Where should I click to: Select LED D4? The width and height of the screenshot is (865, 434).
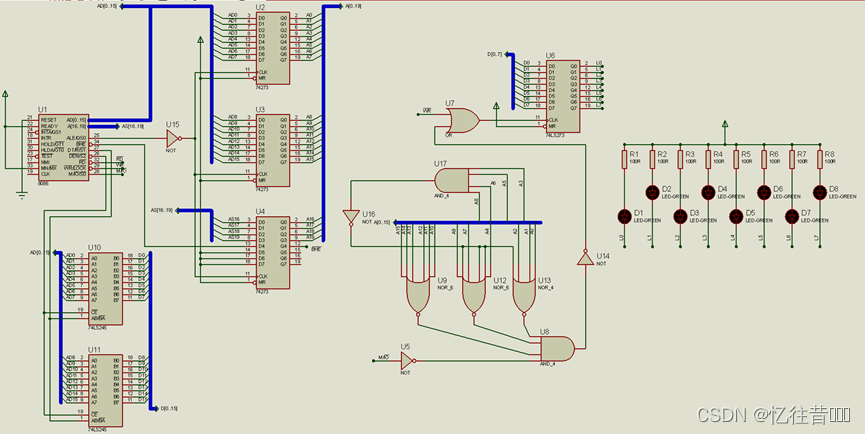click(x=708, y=192)
